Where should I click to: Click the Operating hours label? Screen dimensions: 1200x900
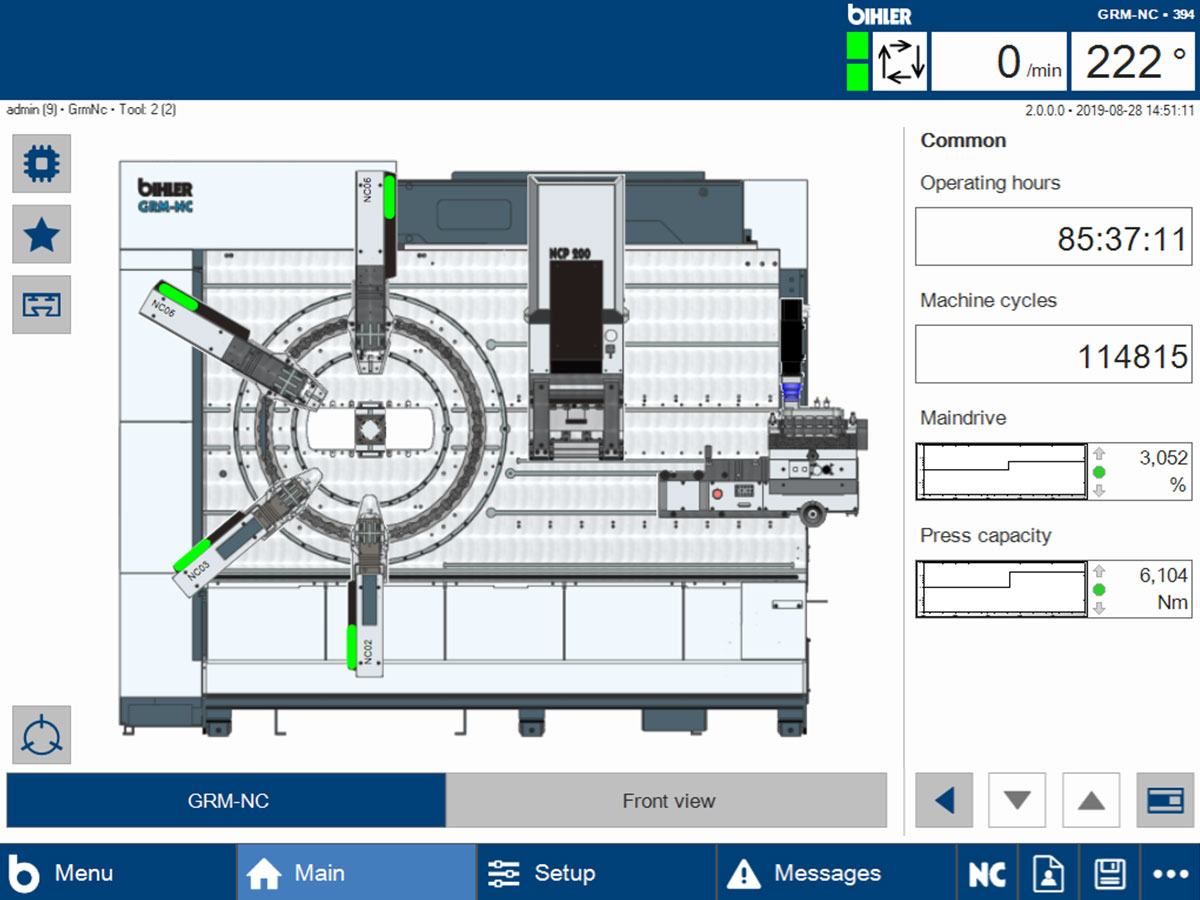(x=990, y=183)
